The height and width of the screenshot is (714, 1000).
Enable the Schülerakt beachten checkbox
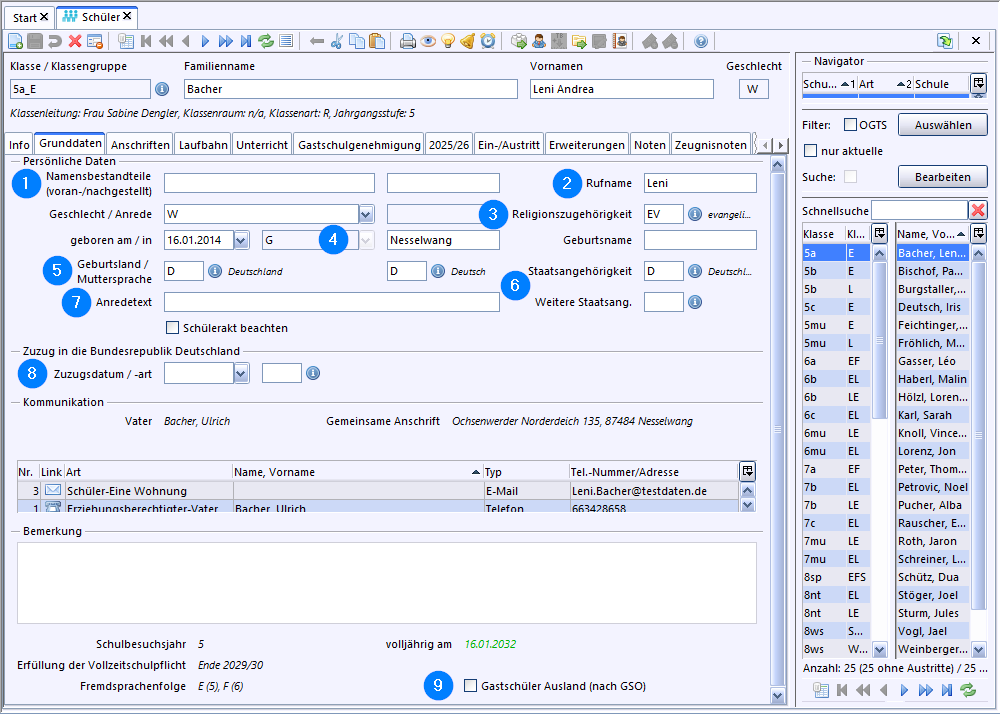coord(173,328)
